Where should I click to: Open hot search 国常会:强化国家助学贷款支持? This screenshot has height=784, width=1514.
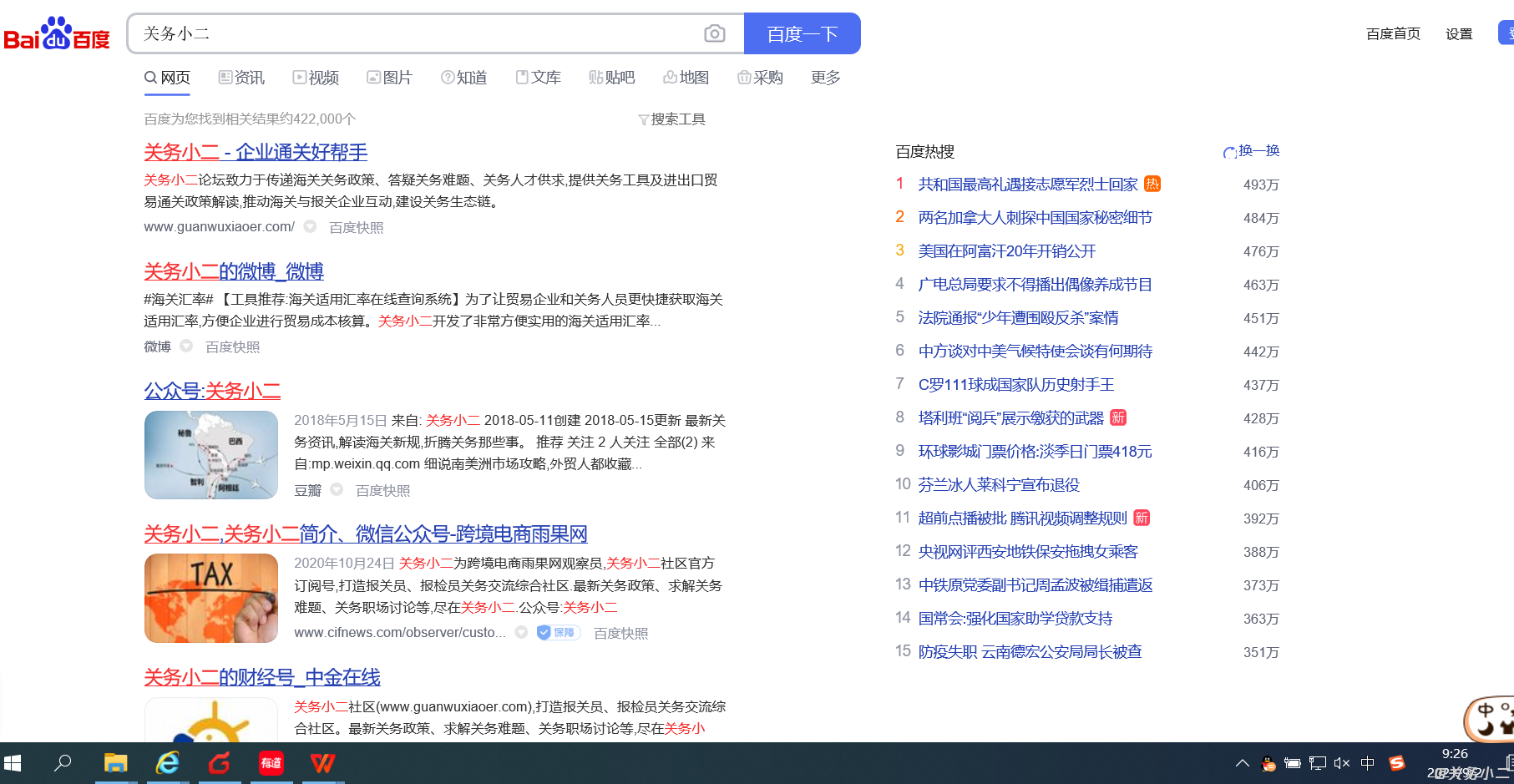coord(1015,619)
